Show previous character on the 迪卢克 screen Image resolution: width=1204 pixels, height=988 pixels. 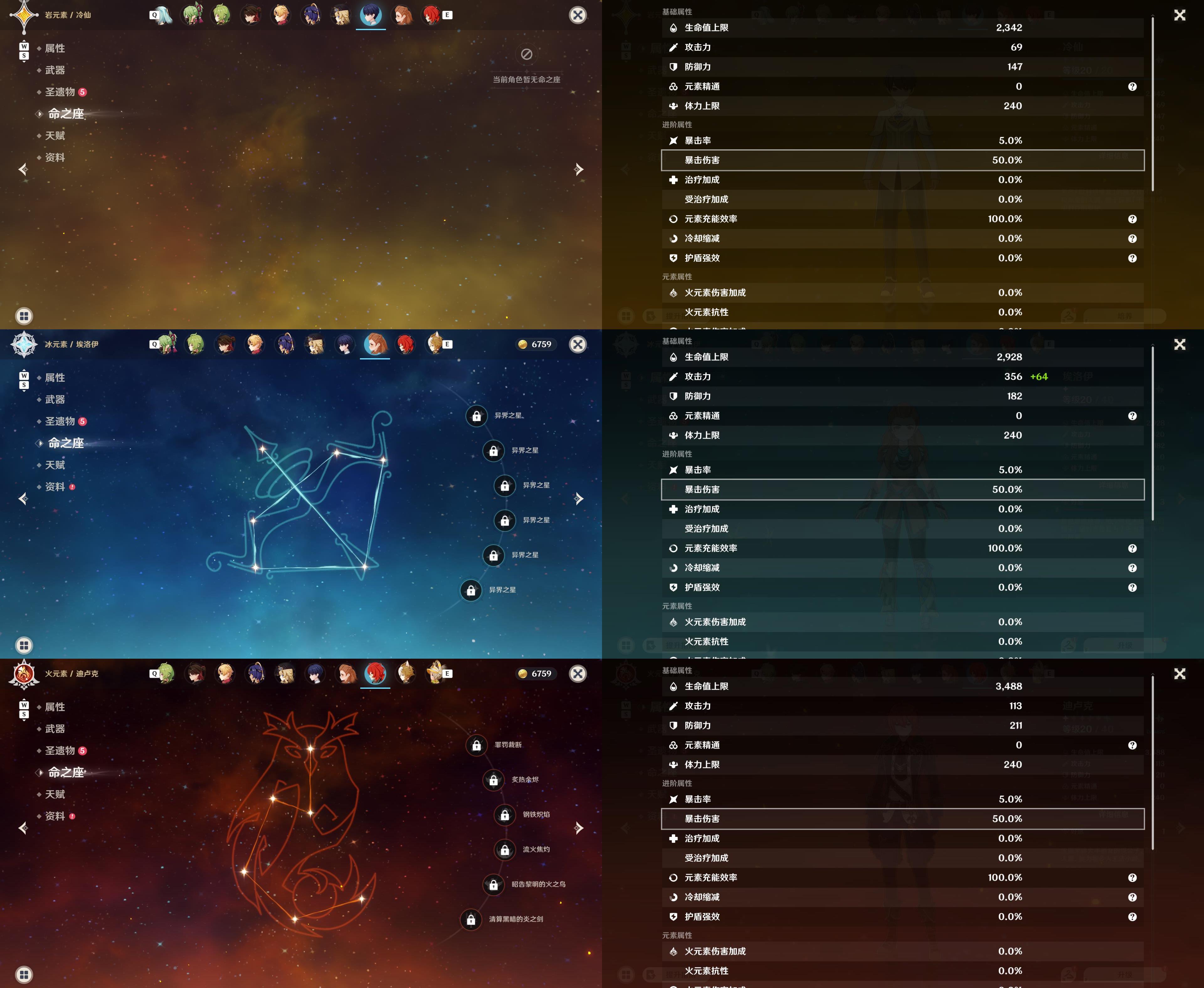tap(23, 827)
